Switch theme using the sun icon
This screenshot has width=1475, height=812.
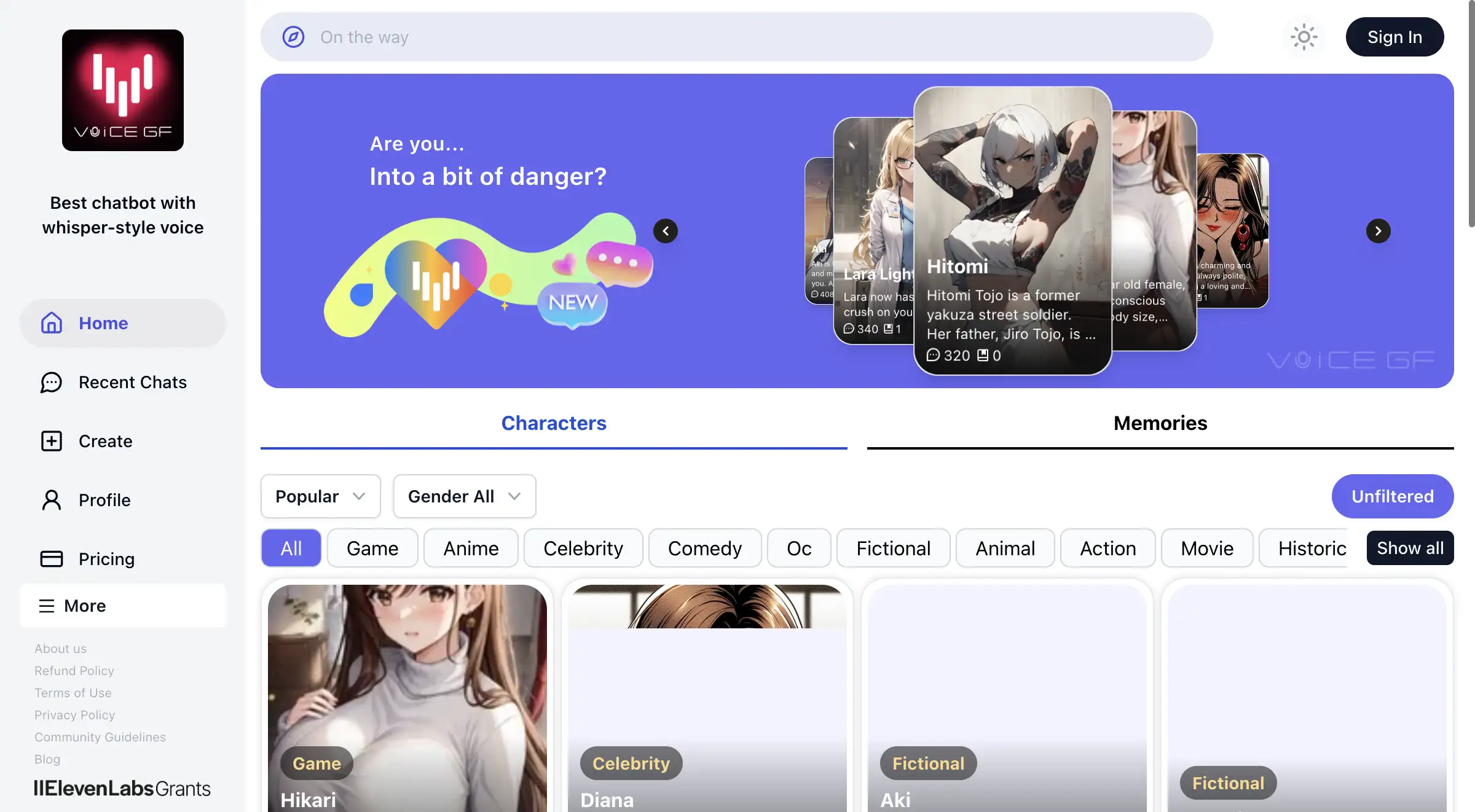click(1304, 37)
